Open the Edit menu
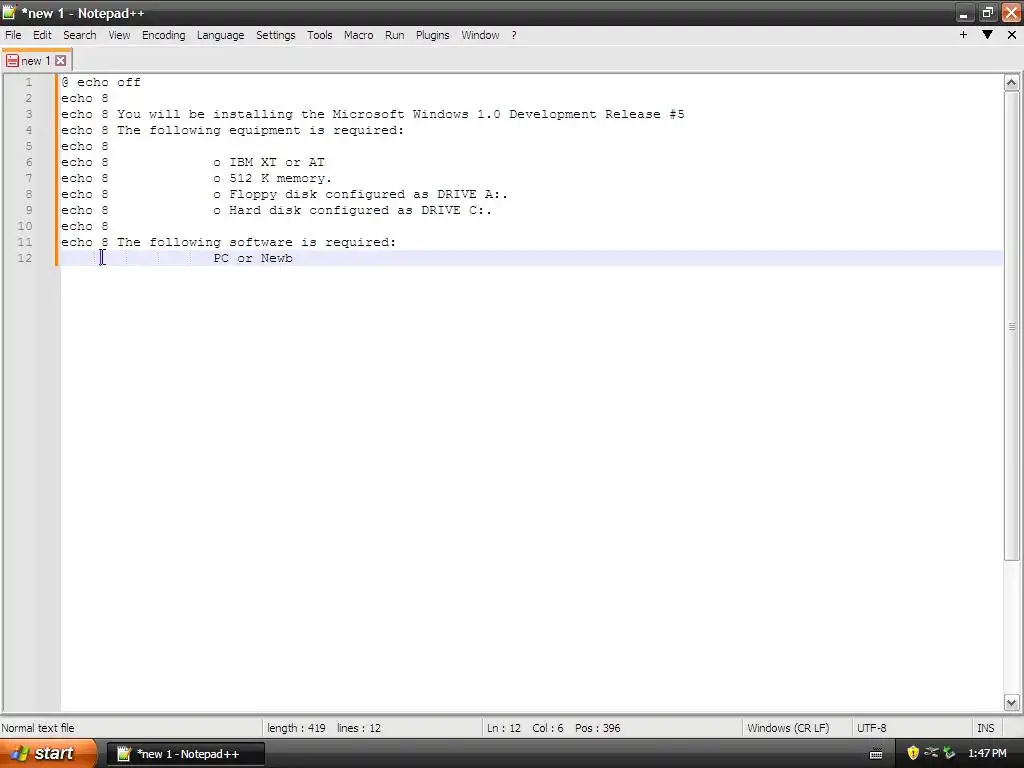The image size is (1024, 768). 42,35
